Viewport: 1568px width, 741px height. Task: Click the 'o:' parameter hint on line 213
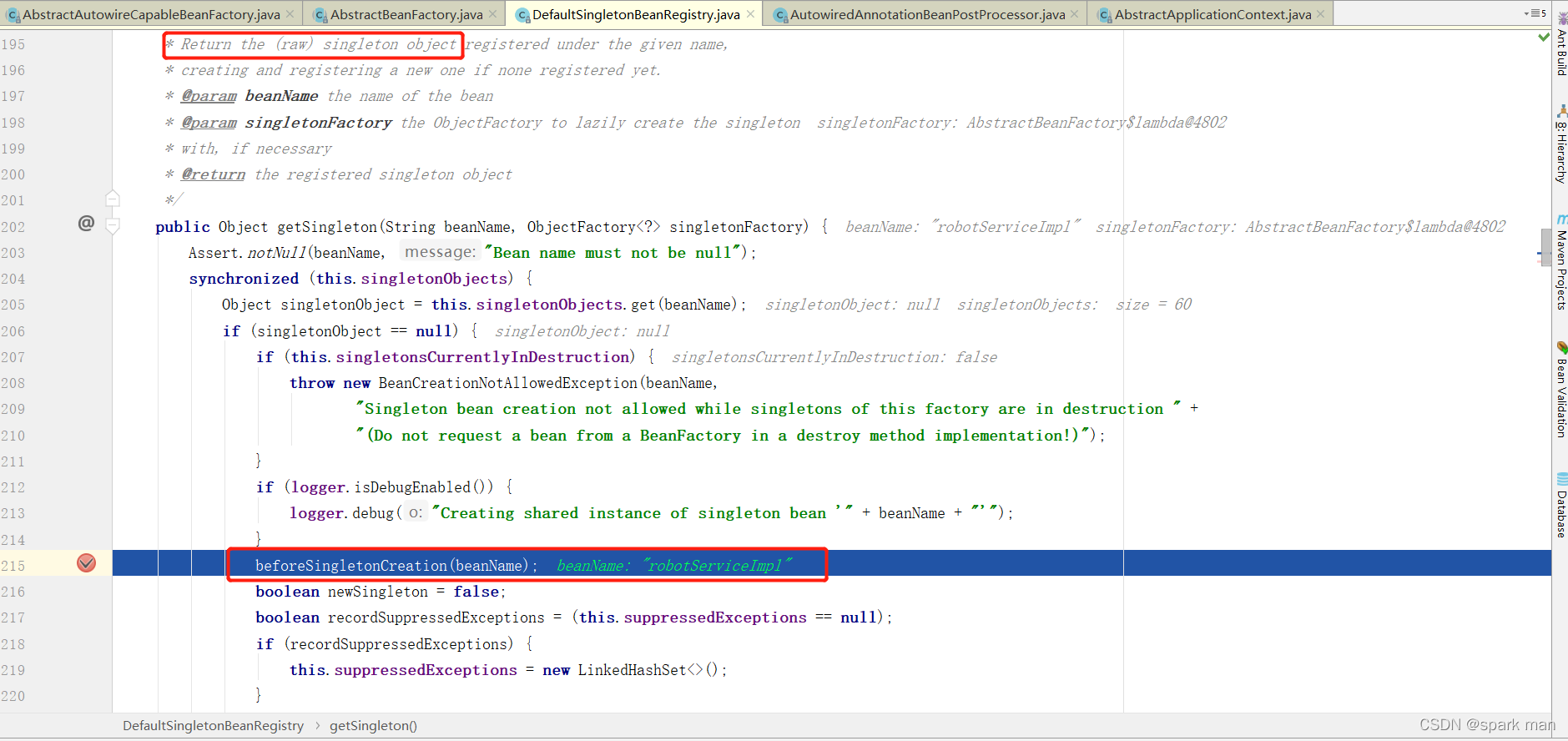pos(415,513)
